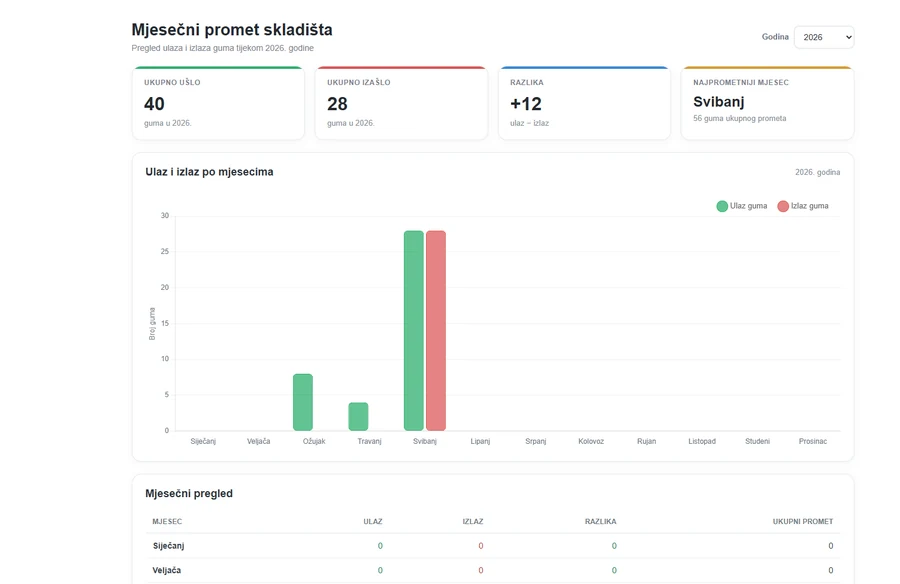Click the MJESEC column header

pos(167,521)
